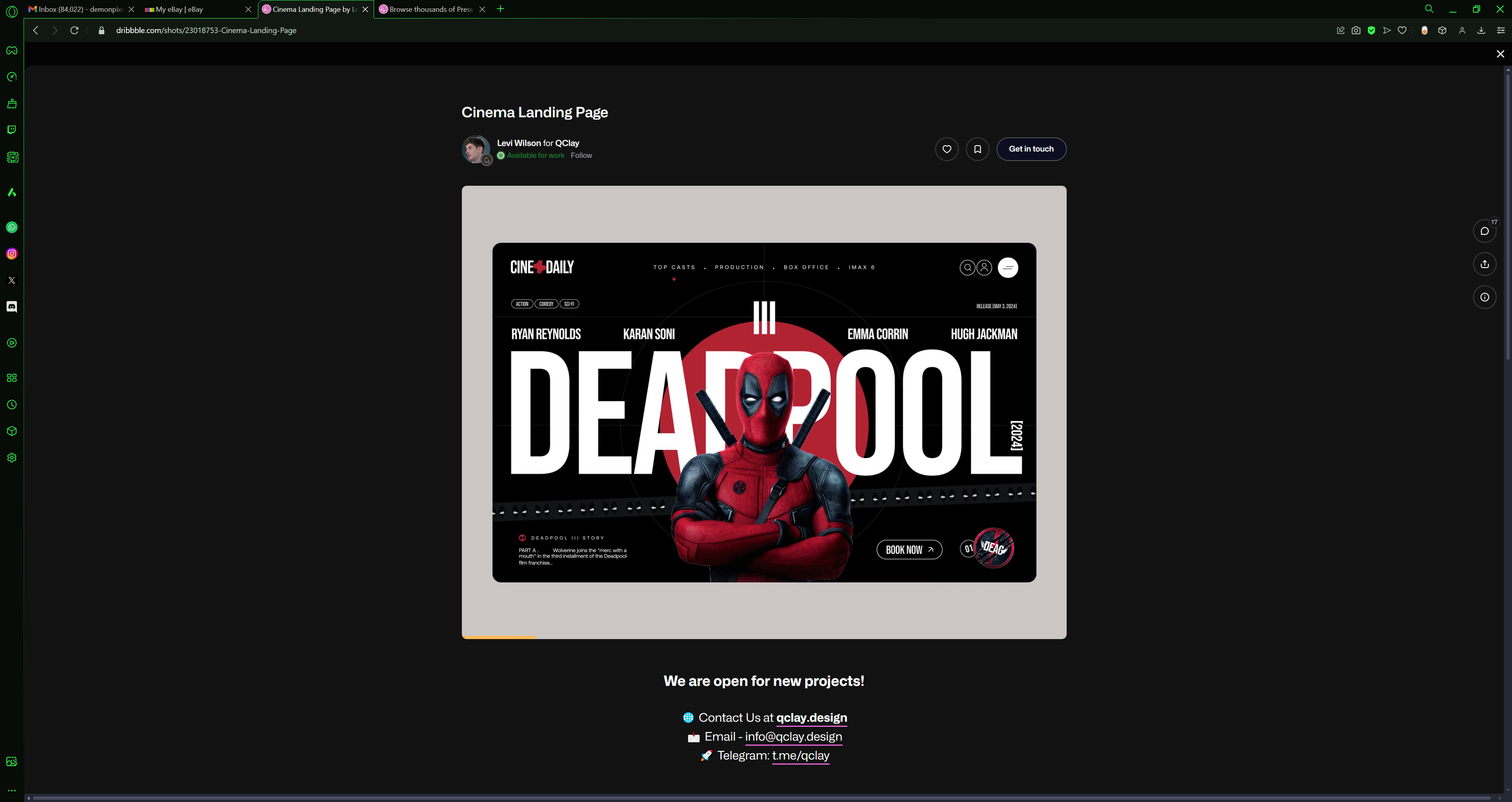The height and width of the screenshot is (802, 1512).
Task: Open History clock icon in sidebar
Action: click(x=12, y=405)
